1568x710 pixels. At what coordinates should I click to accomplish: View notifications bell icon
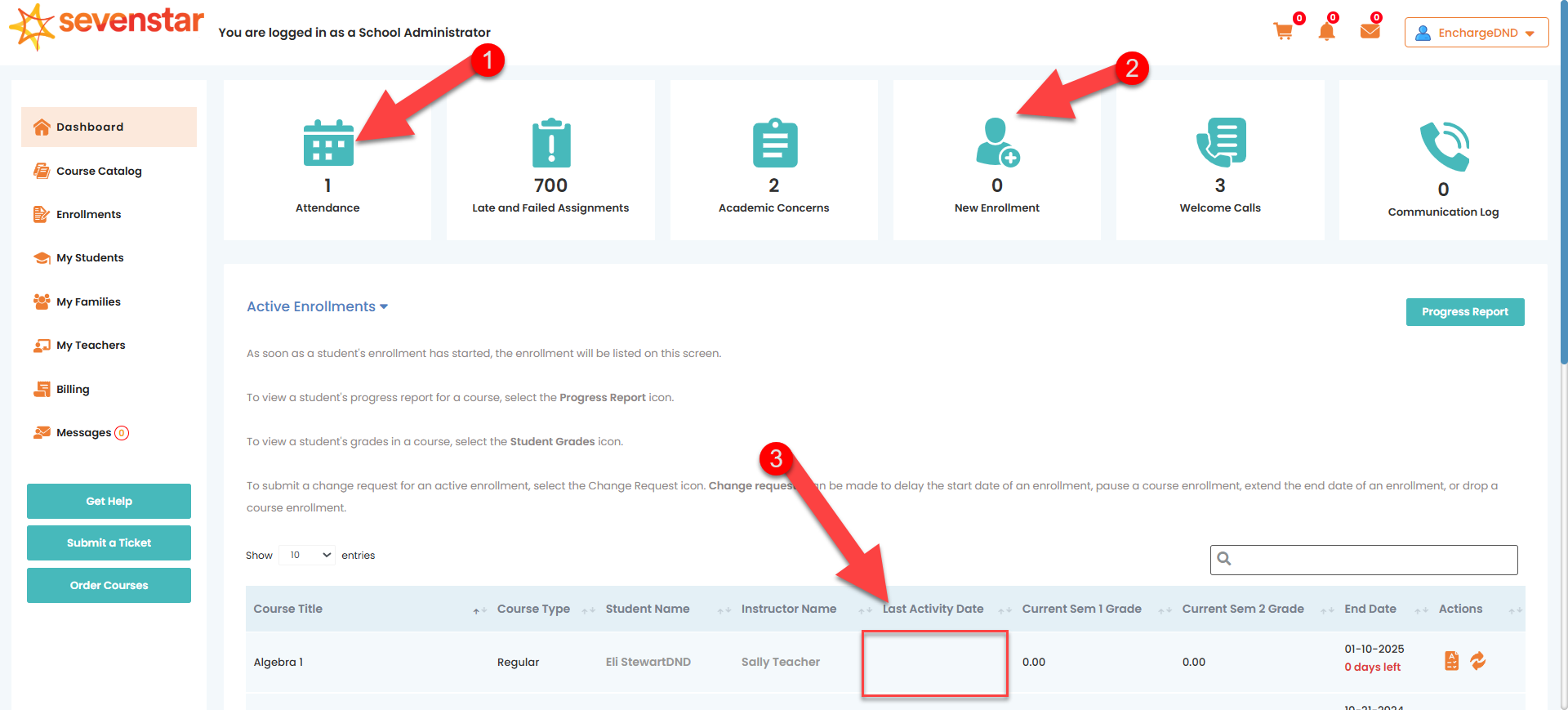click(x=1326, y=32)
